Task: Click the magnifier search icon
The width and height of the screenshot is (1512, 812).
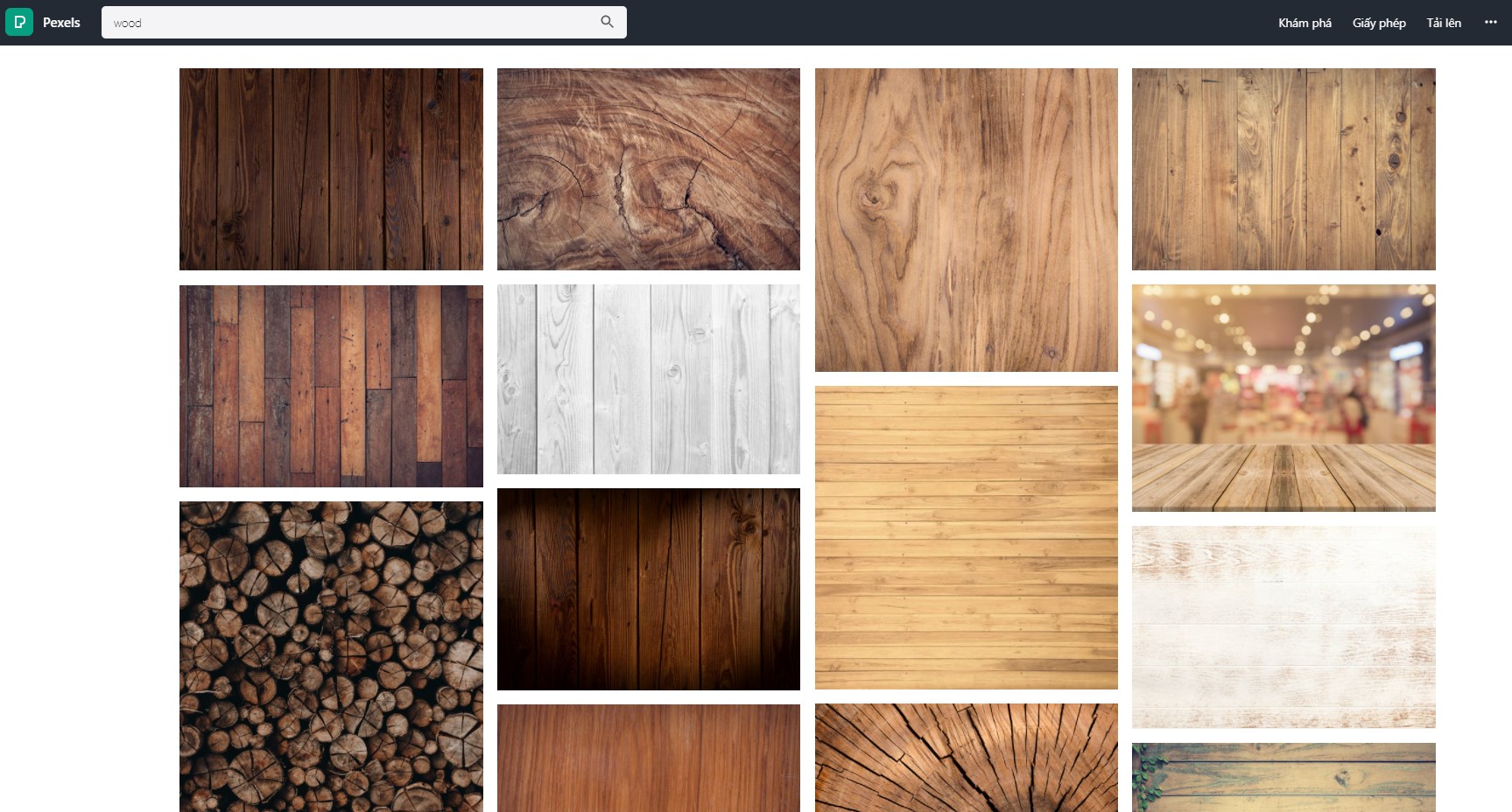Action: [x=607, y=22]
